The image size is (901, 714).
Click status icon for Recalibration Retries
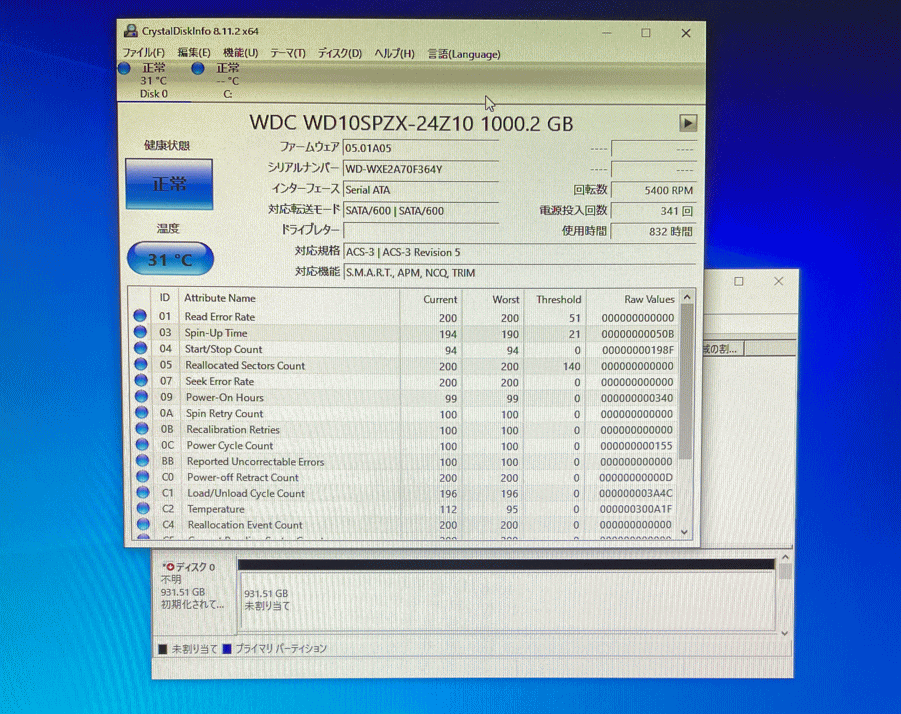coord(142,428)
